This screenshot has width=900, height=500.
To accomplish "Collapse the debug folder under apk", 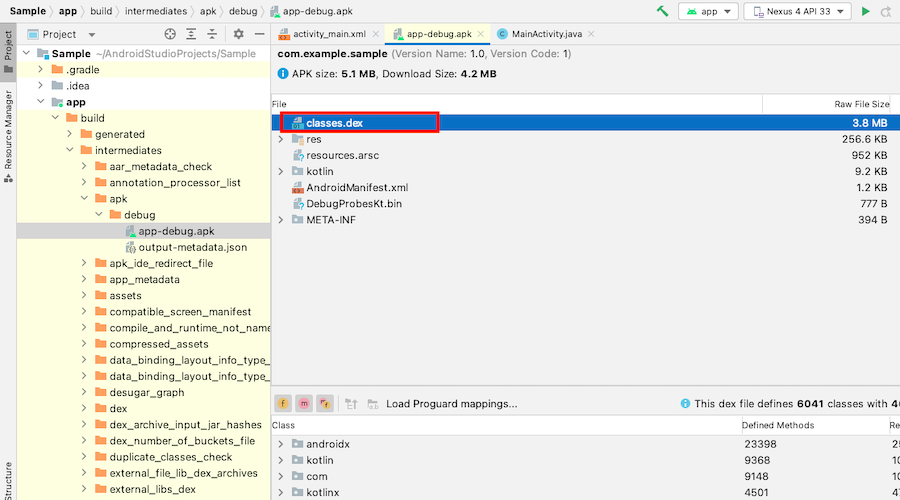I will [x=99, y=215].
